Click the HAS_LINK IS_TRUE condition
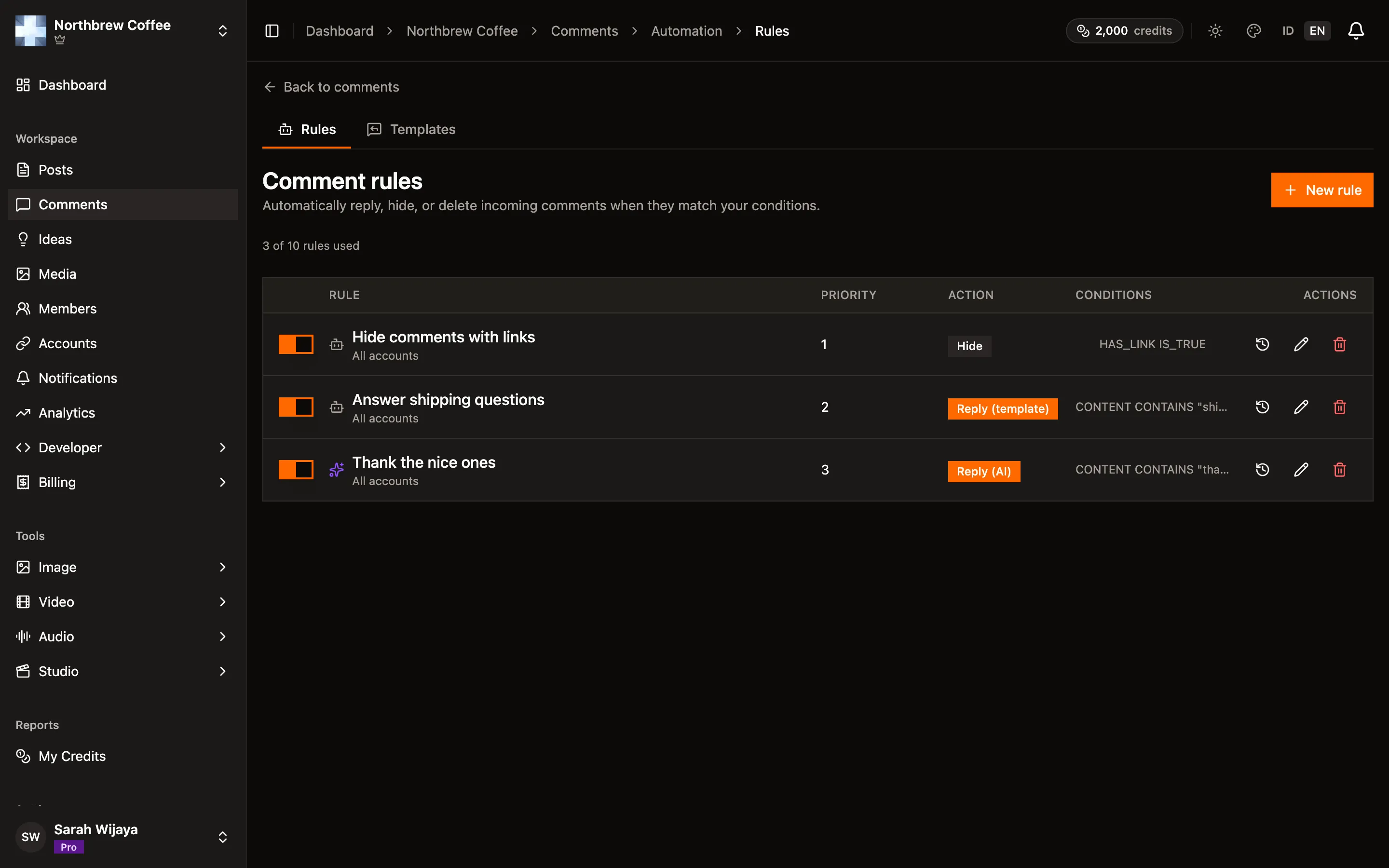 point(1152,344)
